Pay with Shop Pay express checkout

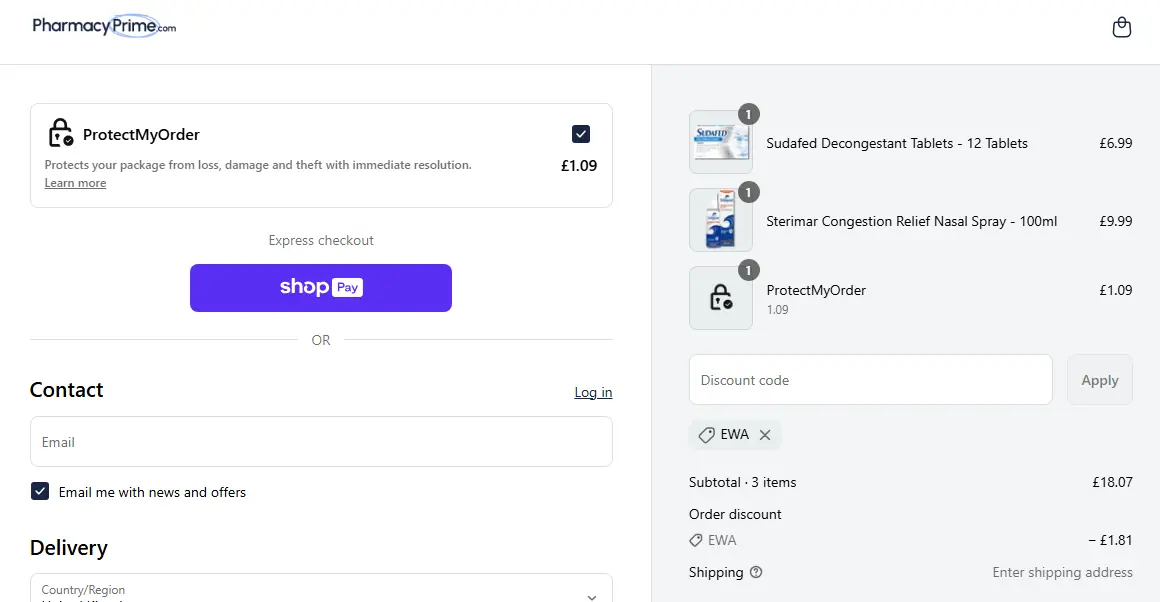321,288
